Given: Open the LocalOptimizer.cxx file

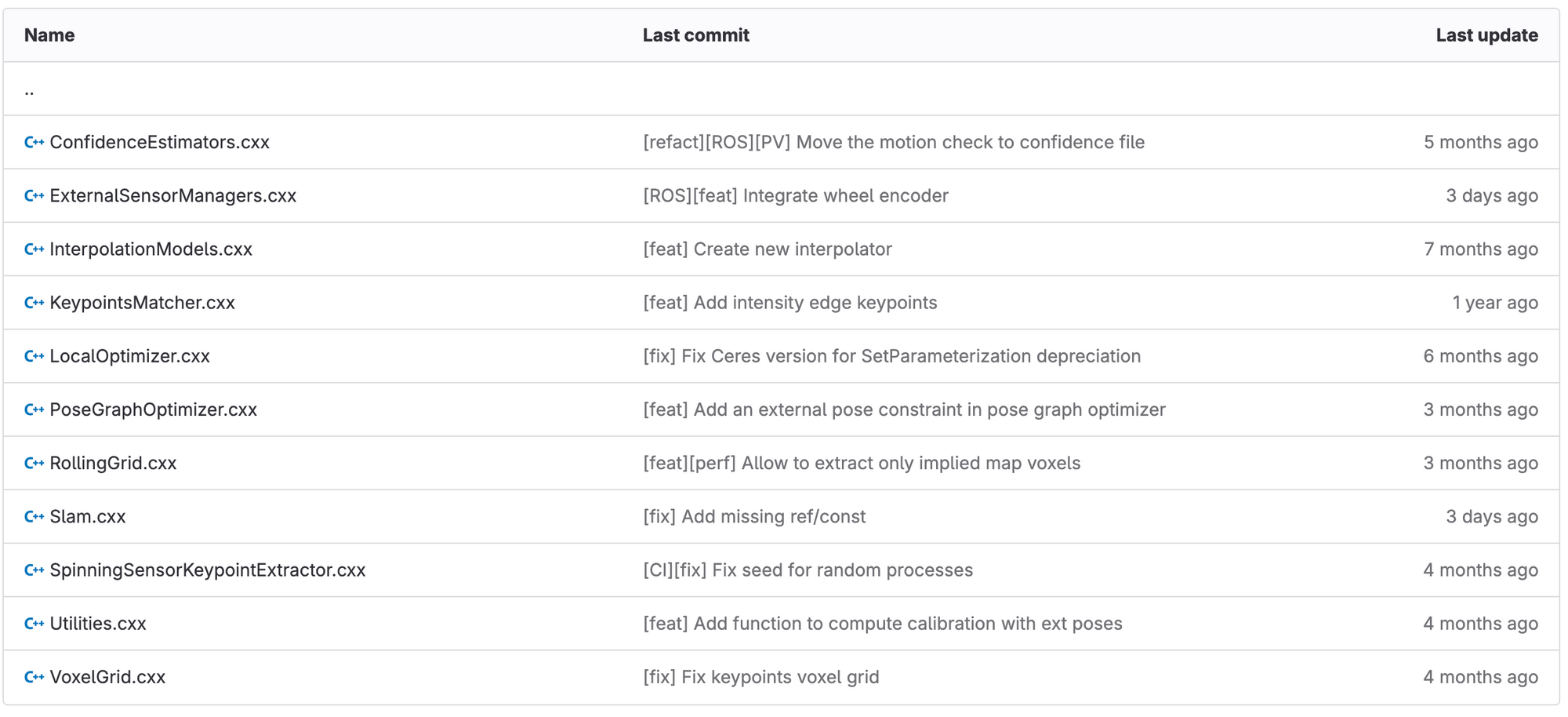Looking at the screenshot, I should point(129,355).
